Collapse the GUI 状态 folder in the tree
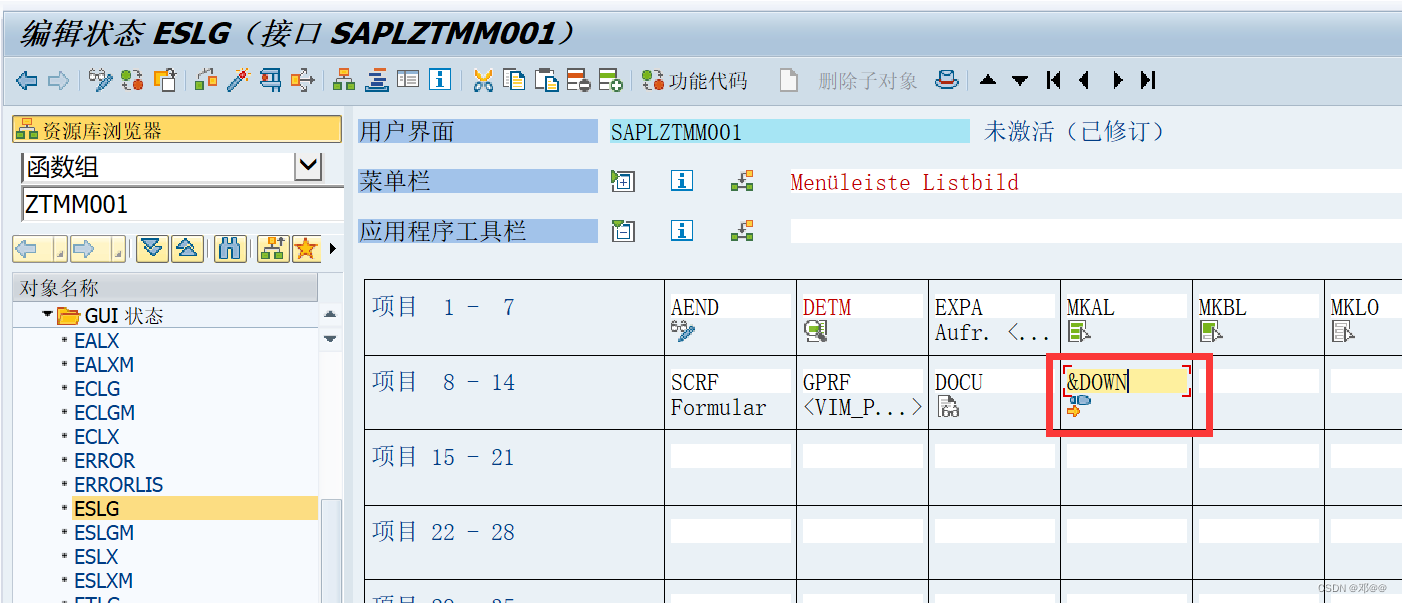 pyautogui.click(x=46, y=311)
